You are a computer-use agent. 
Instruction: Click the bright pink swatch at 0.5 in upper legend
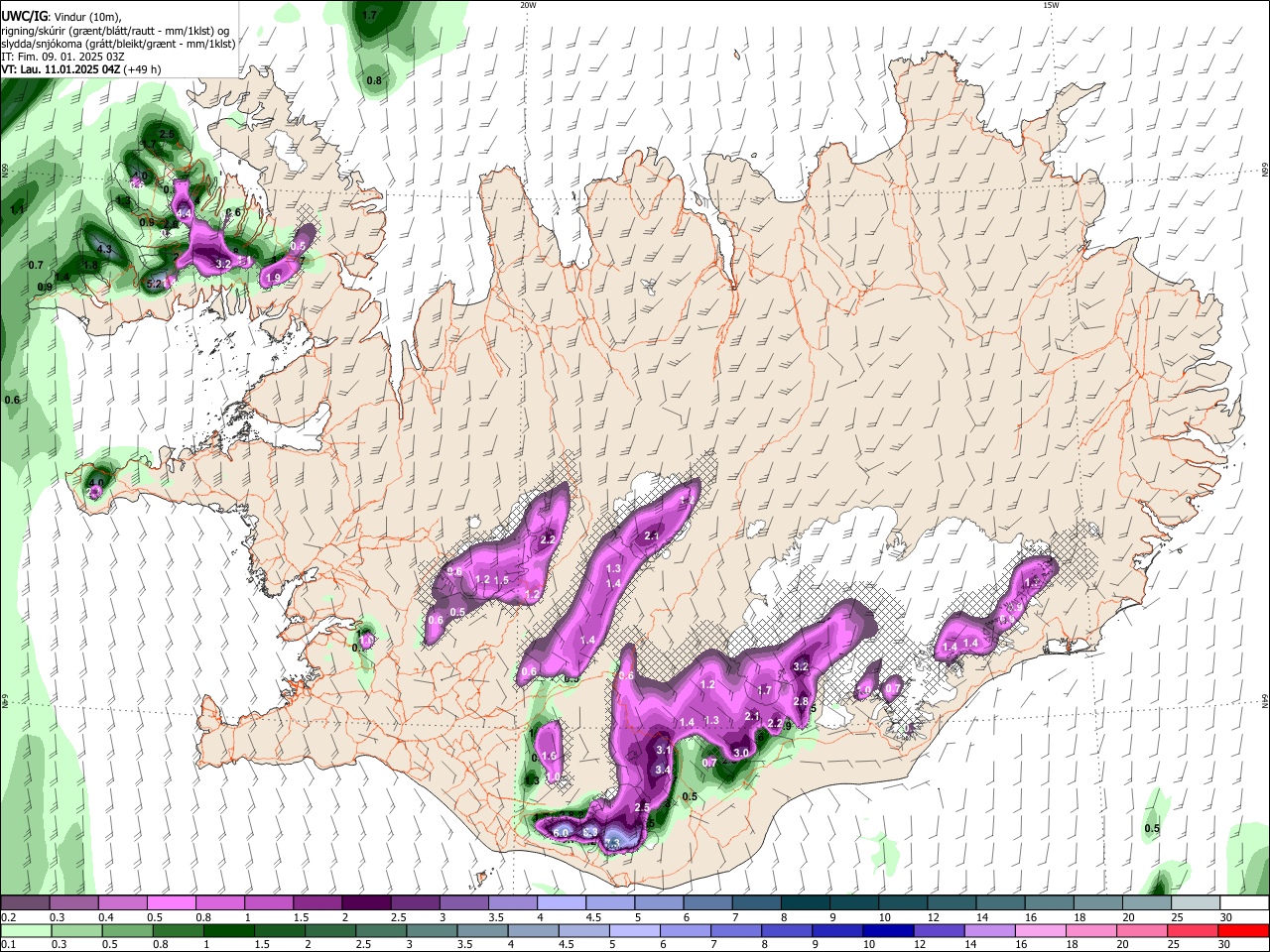pyautogui.click(x=171, y=903)
